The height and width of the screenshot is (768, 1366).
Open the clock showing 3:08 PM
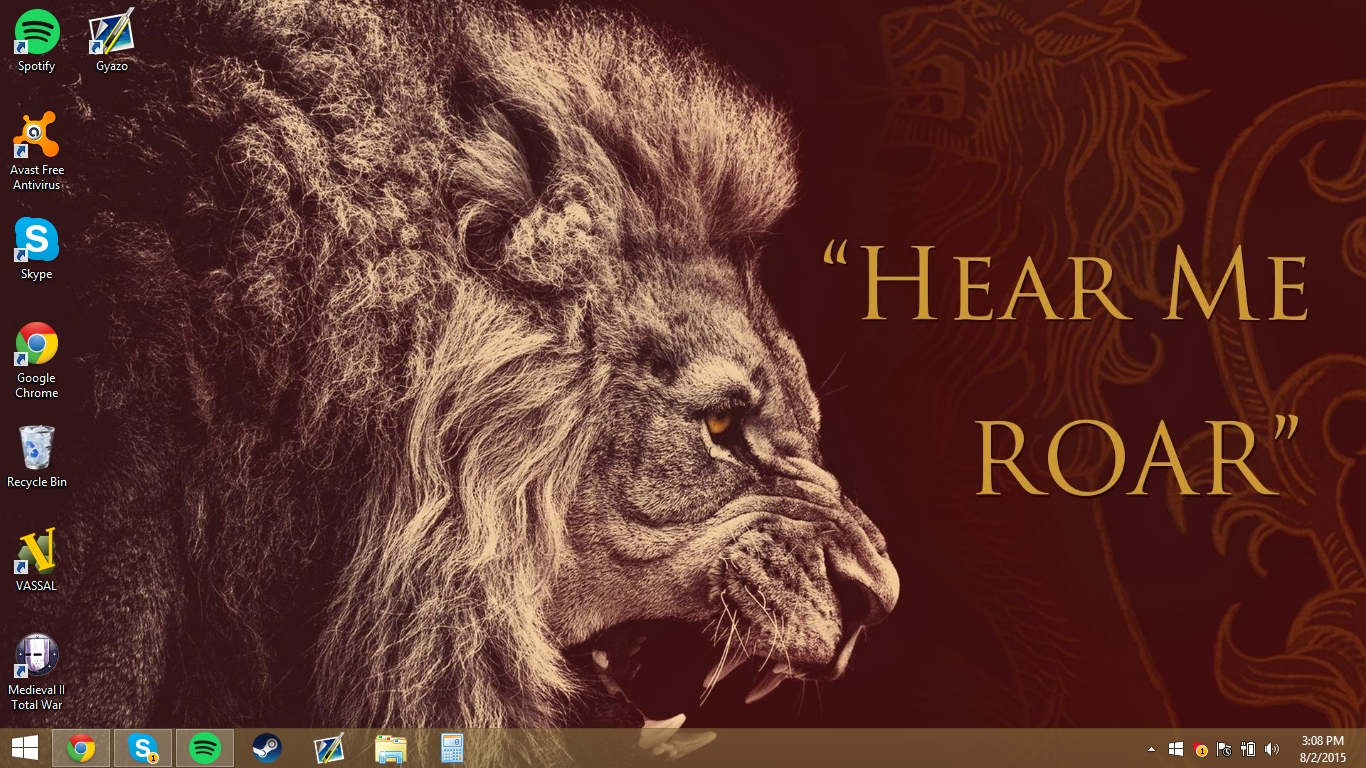1324,748
